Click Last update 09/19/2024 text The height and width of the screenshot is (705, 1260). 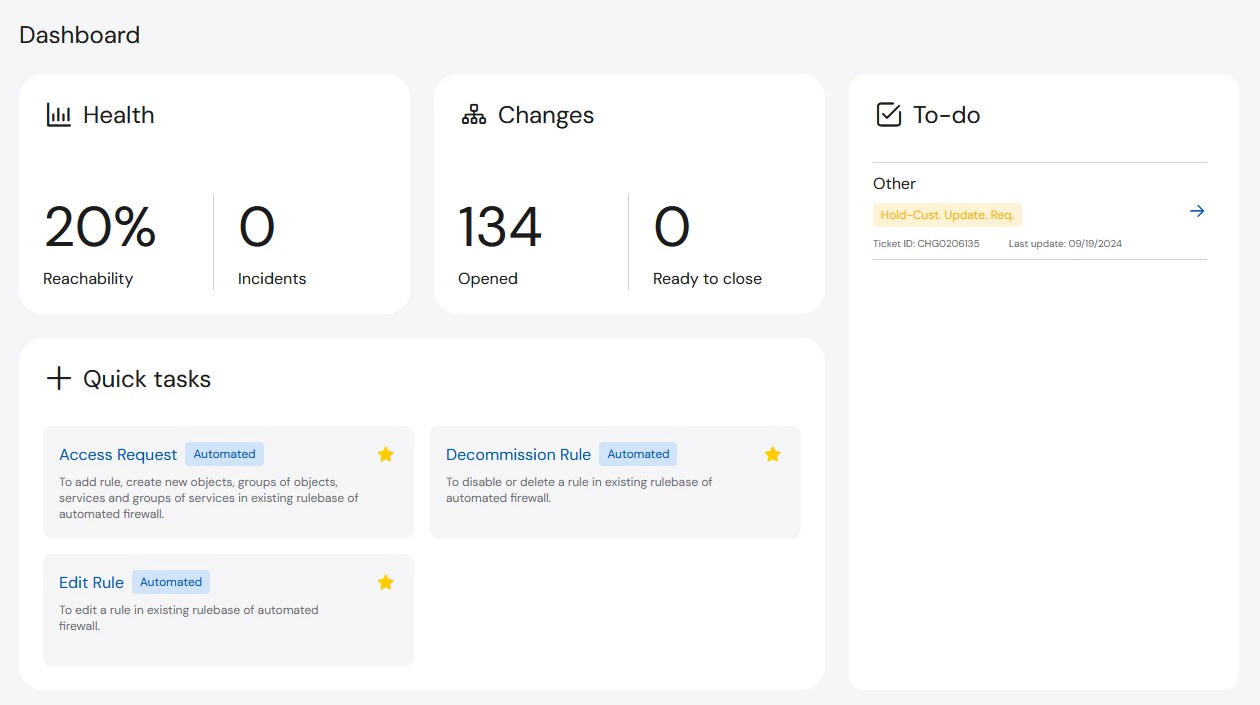[1065, 244]
